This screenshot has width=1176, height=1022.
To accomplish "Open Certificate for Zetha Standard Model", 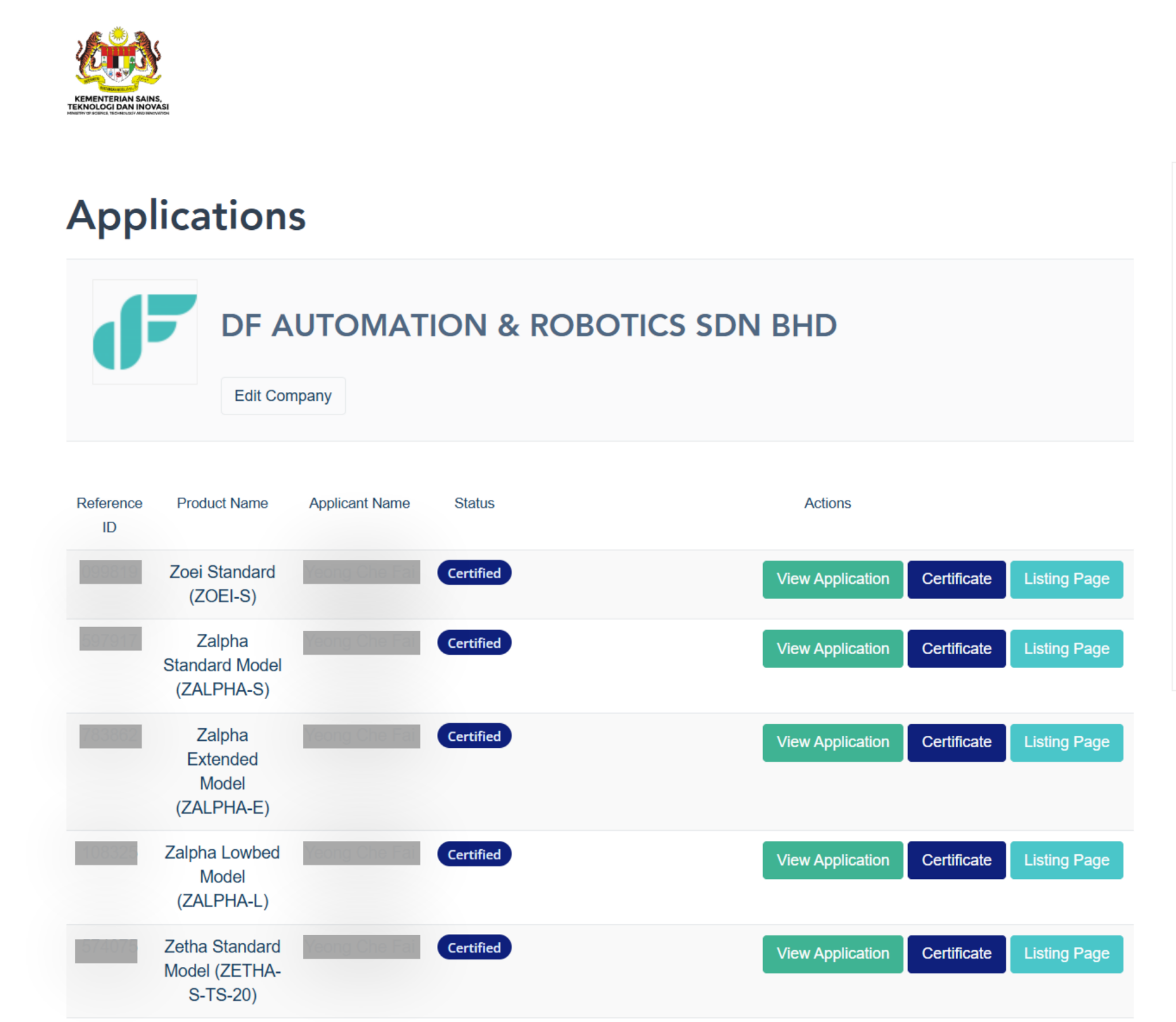I will (956, 954).
